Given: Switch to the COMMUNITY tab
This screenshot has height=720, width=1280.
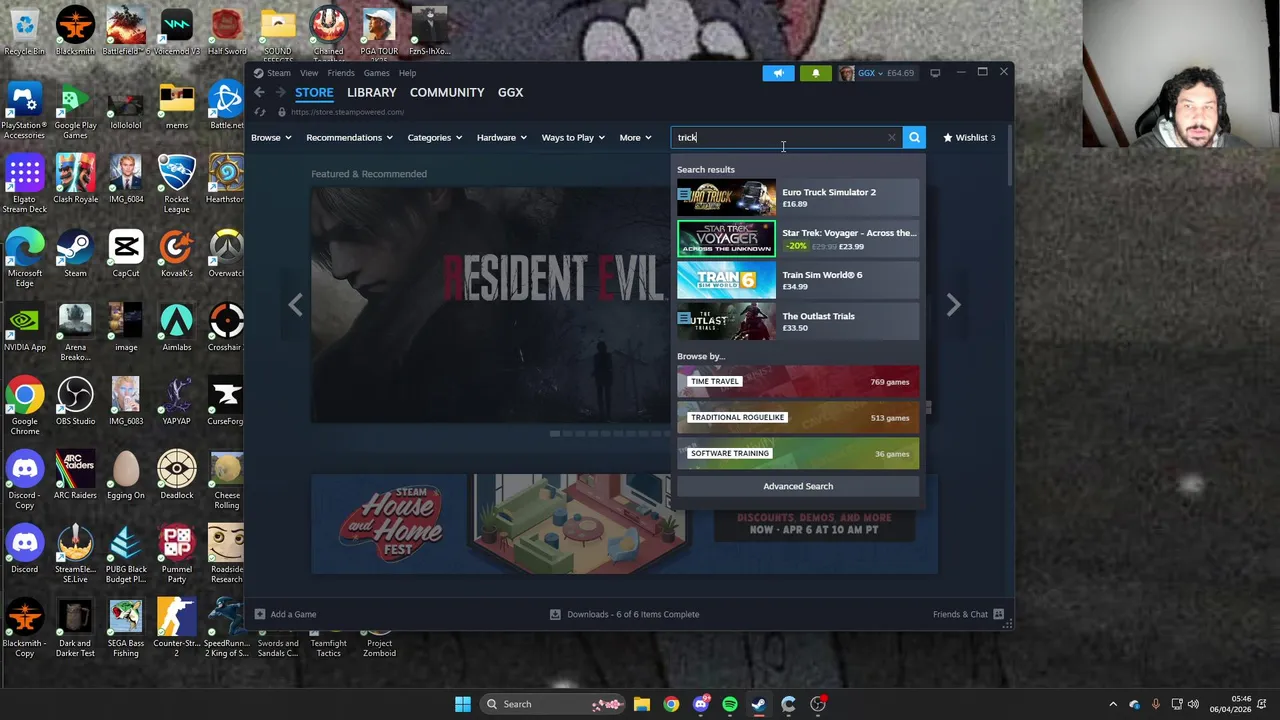Looking at the screenshot, I should (447, 92).
